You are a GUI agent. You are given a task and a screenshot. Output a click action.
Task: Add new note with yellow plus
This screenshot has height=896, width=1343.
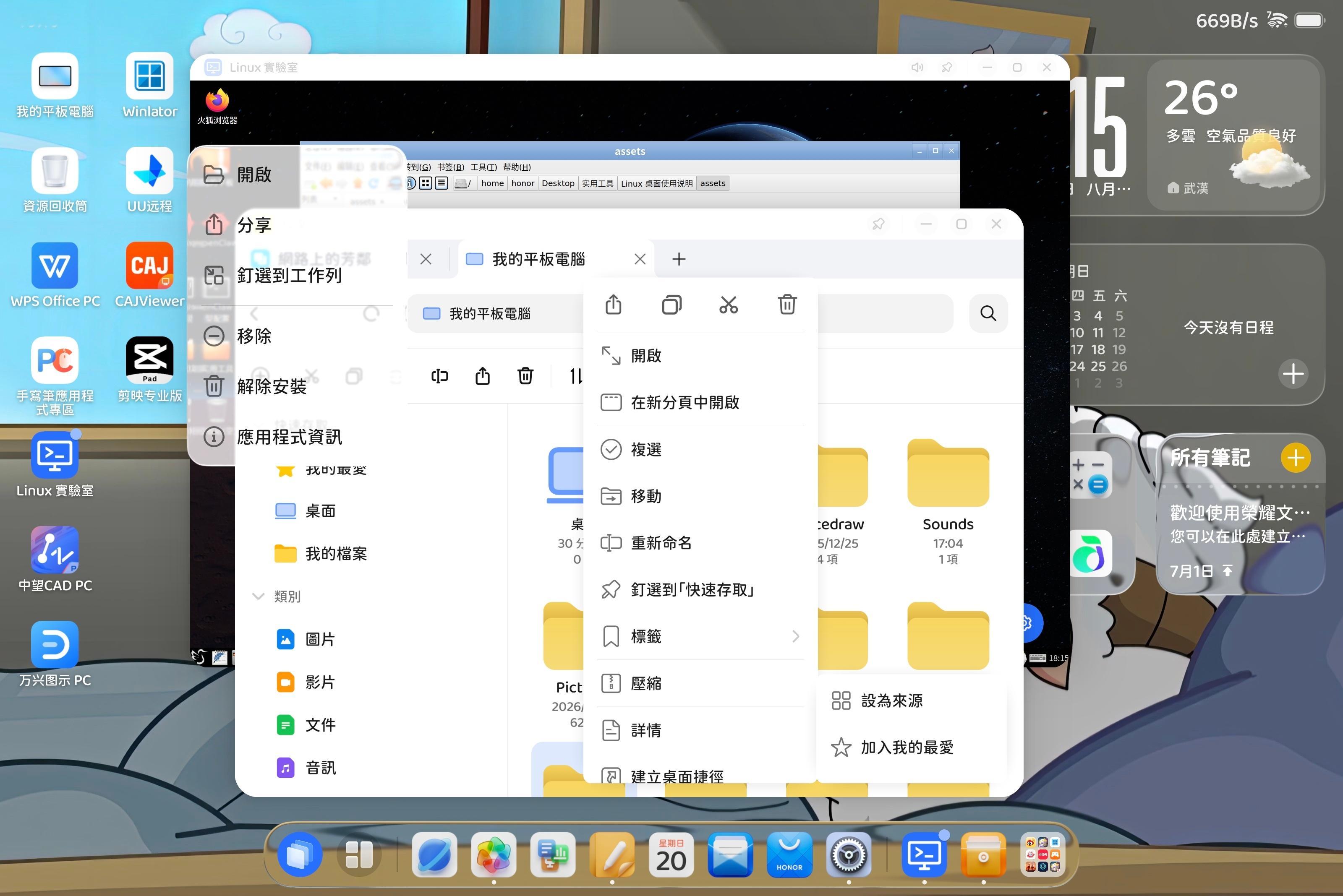coord(1296,457)
